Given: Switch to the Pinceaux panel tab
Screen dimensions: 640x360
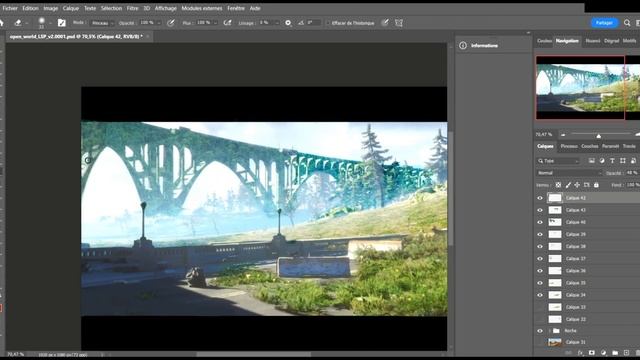Looking at the screenshot, I should tap(569, 146).
